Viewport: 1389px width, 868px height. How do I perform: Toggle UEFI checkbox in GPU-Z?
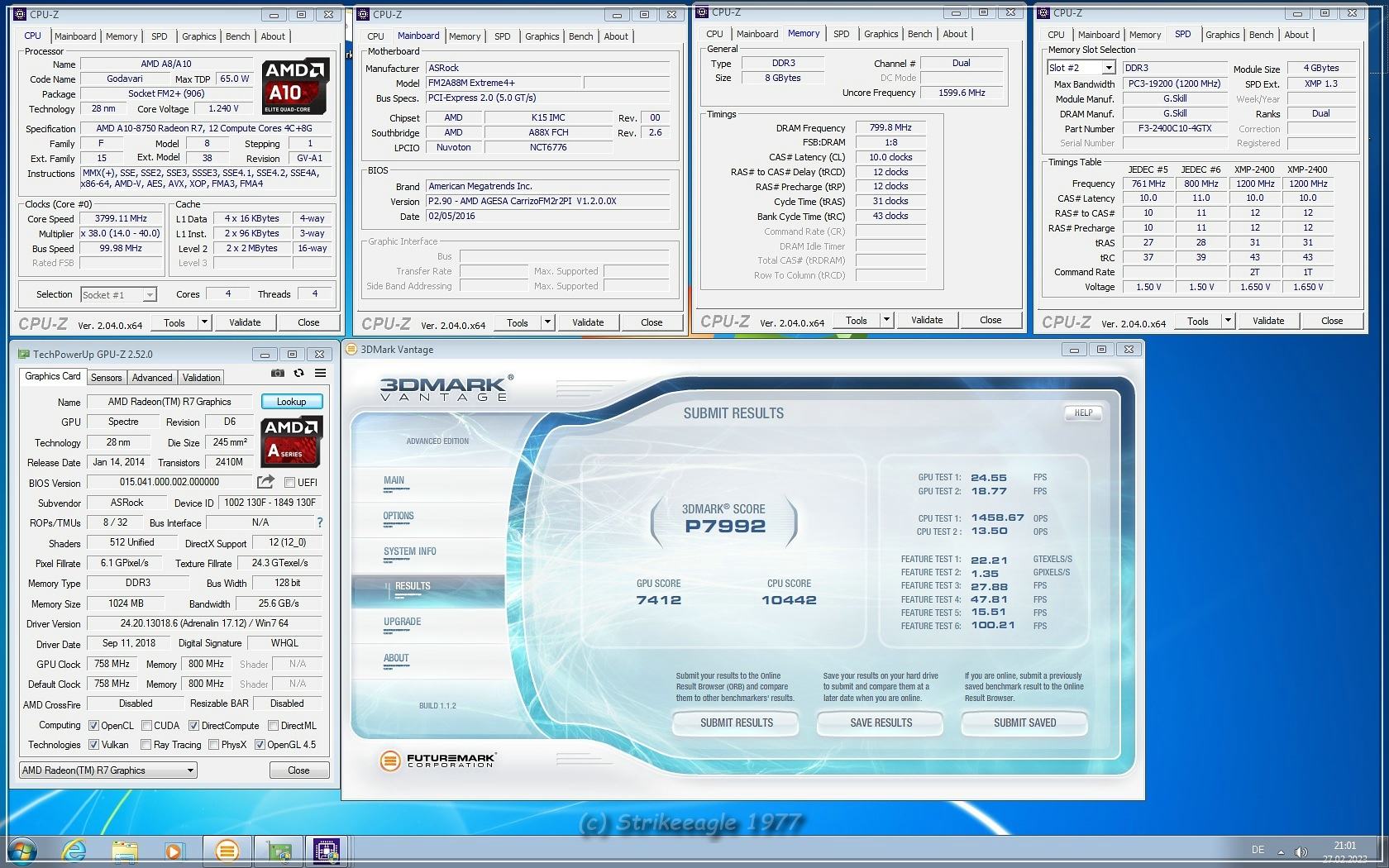289,482
